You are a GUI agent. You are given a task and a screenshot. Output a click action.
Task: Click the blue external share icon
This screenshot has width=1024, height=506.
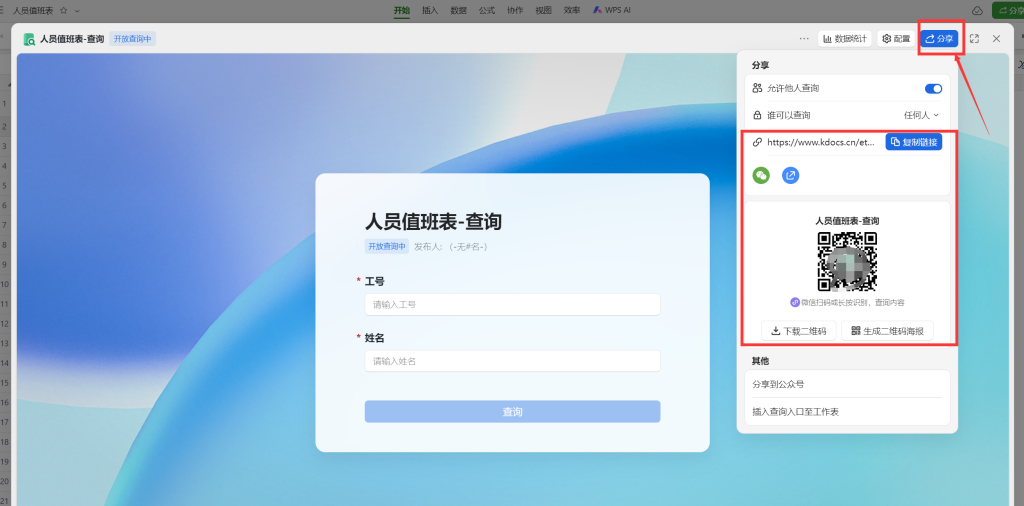pos(790,175)
